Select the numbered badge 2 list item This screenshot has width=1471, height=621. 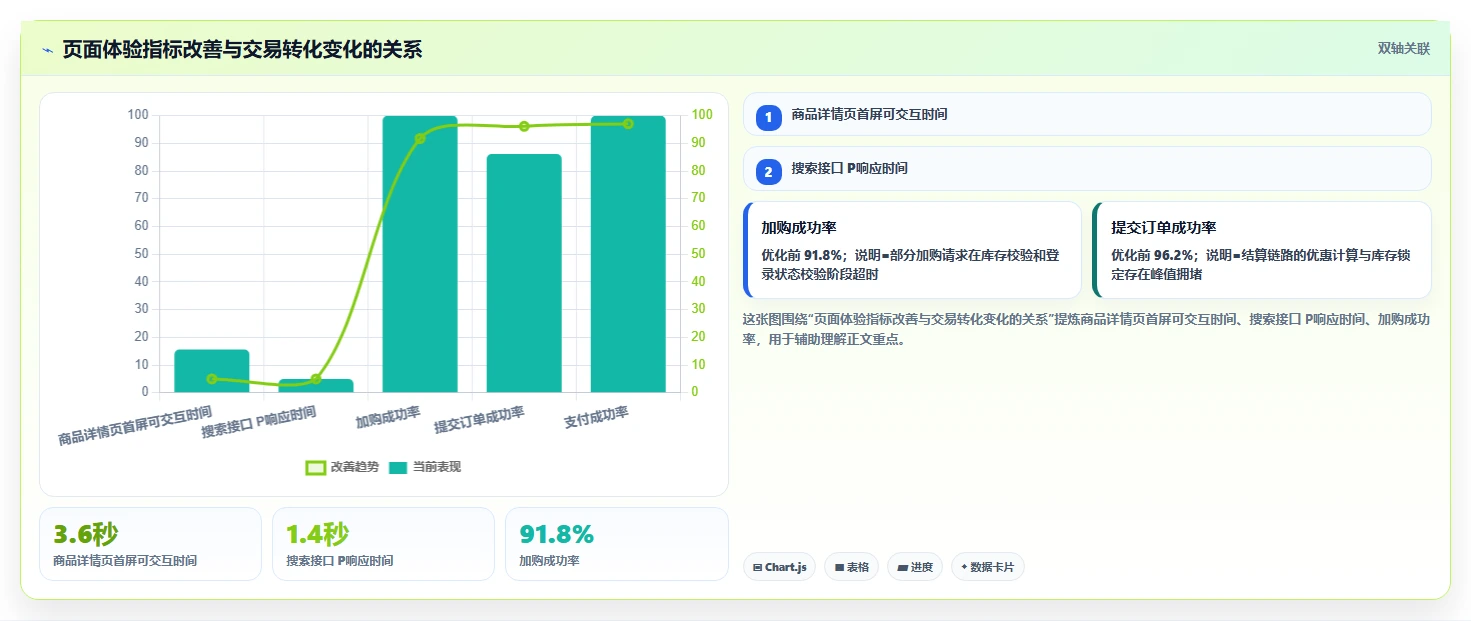[x=768, y=172]
